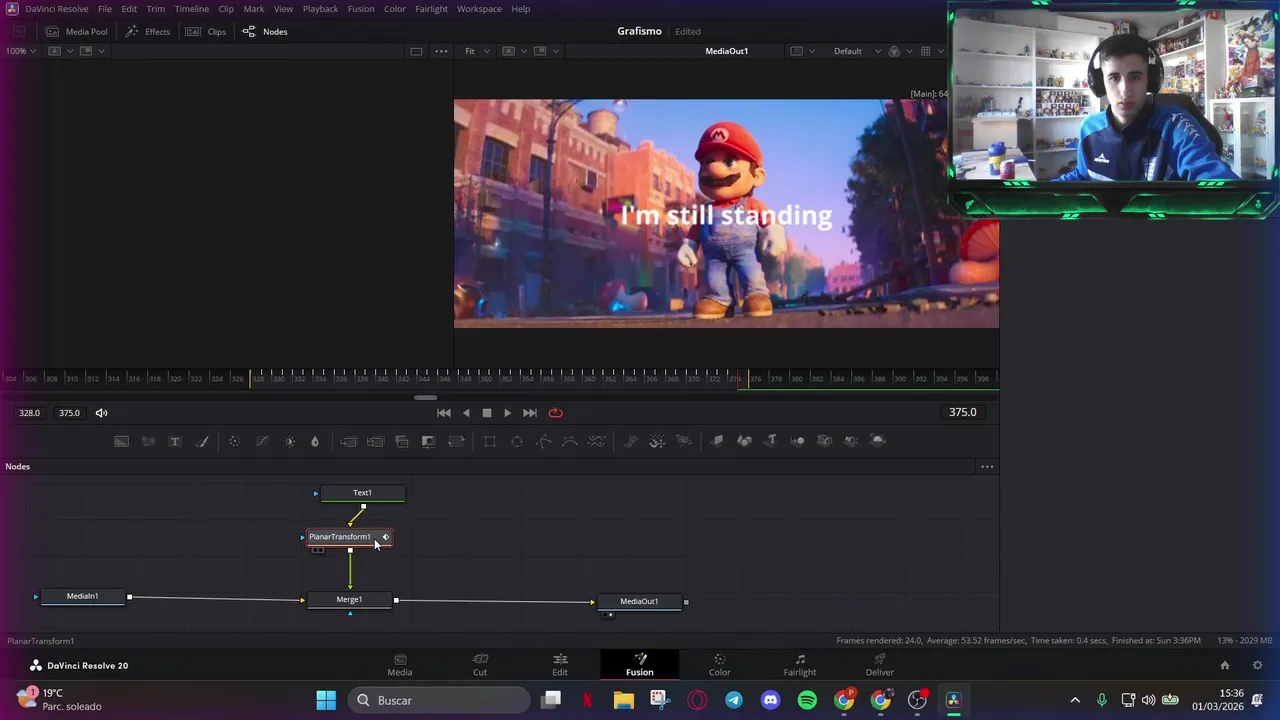
Task: Switch to the Edit page
Action: [560, 665]
